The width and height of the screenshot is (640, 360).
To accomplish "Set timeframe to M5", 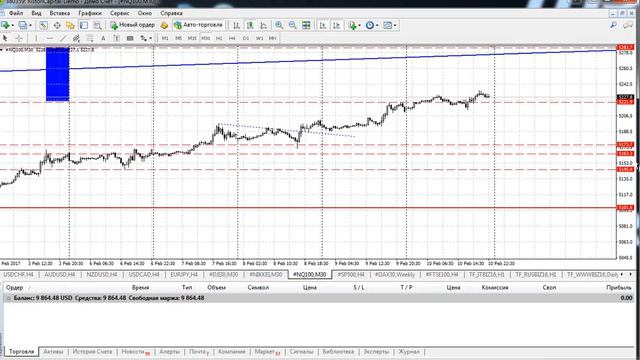I will pos(178,38).
